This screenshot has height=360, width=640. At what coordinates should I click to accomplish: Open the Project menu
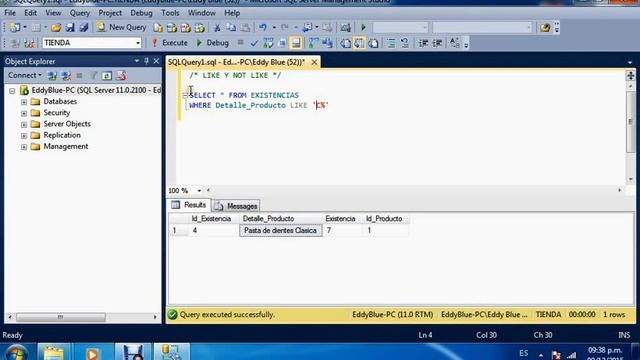pyautogui.click(x=110, y=13)
